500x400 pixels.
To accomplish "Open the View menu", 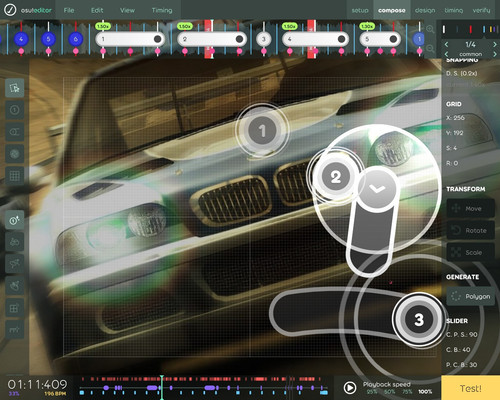I will (x=127, y=10).
